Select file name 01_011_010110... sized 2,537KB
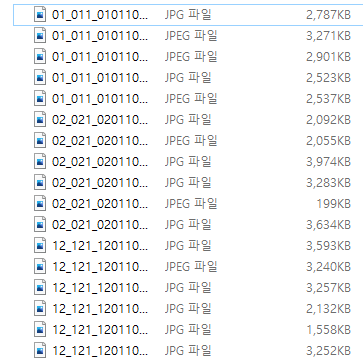 pos(100,99)
